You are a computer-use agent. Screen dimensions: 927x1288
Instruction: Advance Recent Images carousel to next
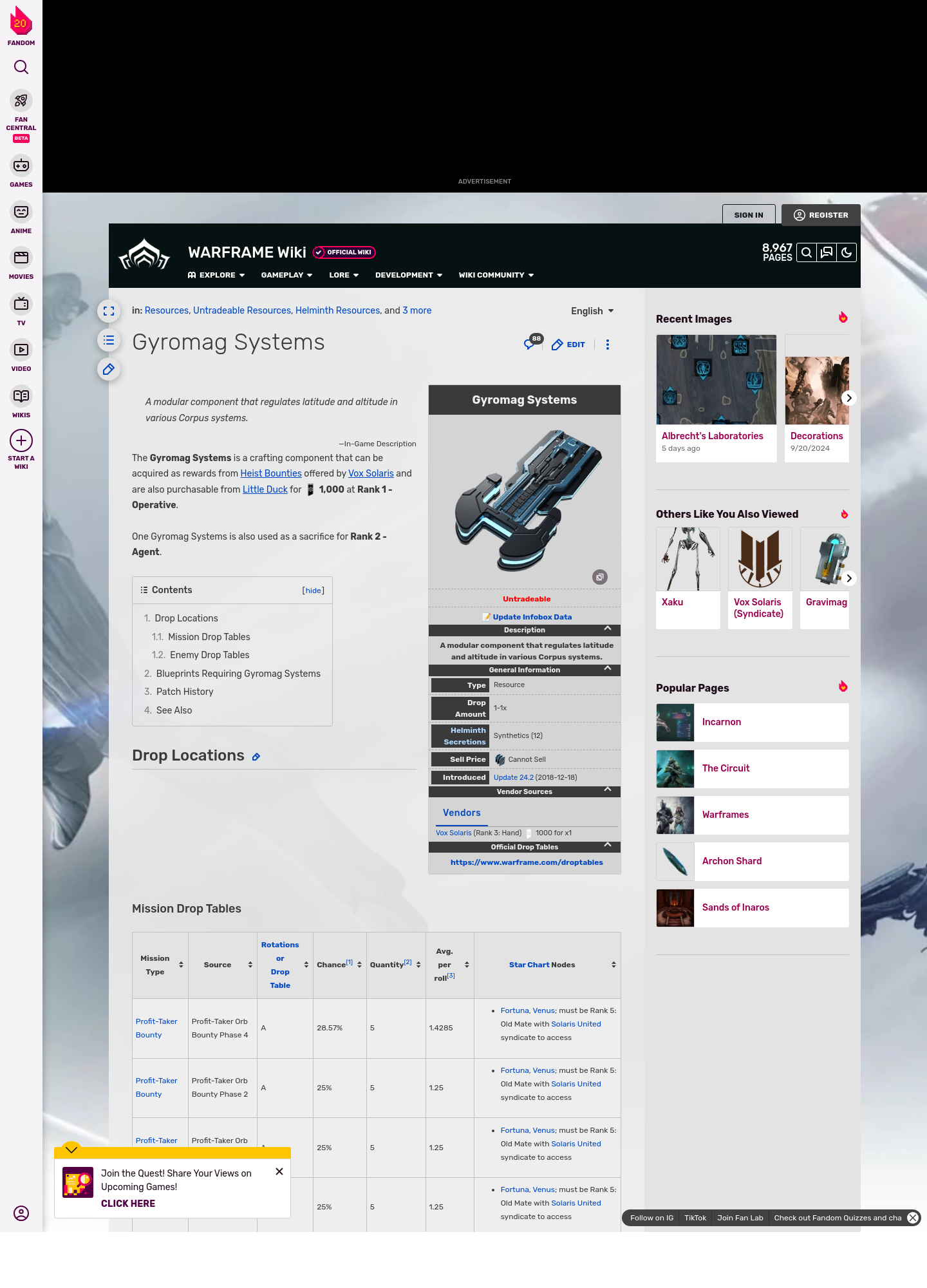848,398
